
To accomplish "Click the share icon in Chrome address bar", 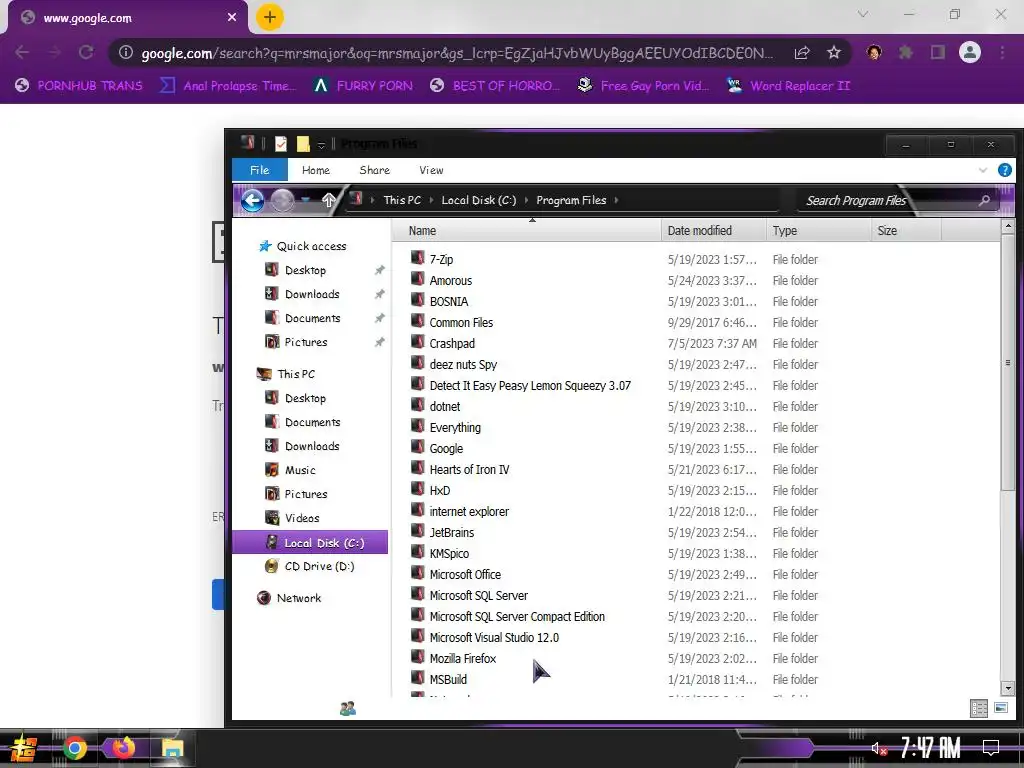I will click(802, 52).
